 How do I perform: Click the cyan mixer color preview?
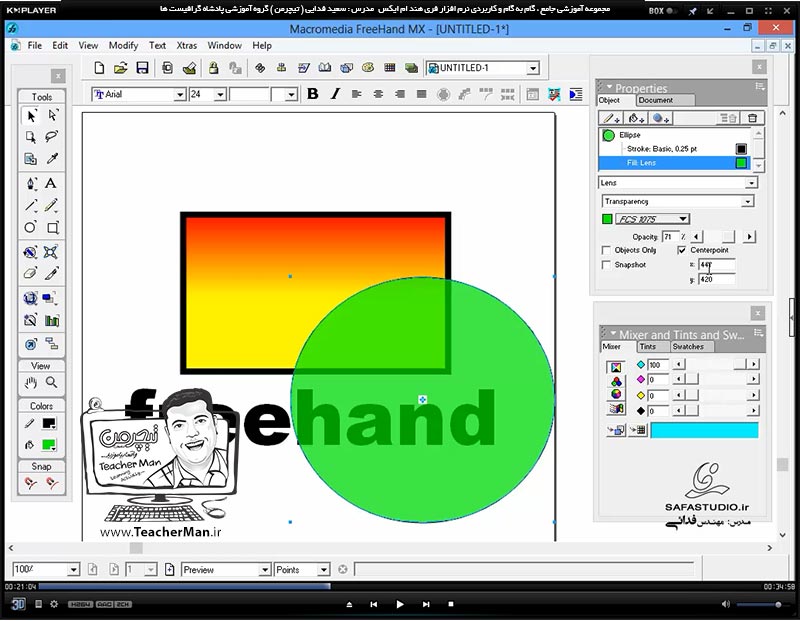point(704,430)
